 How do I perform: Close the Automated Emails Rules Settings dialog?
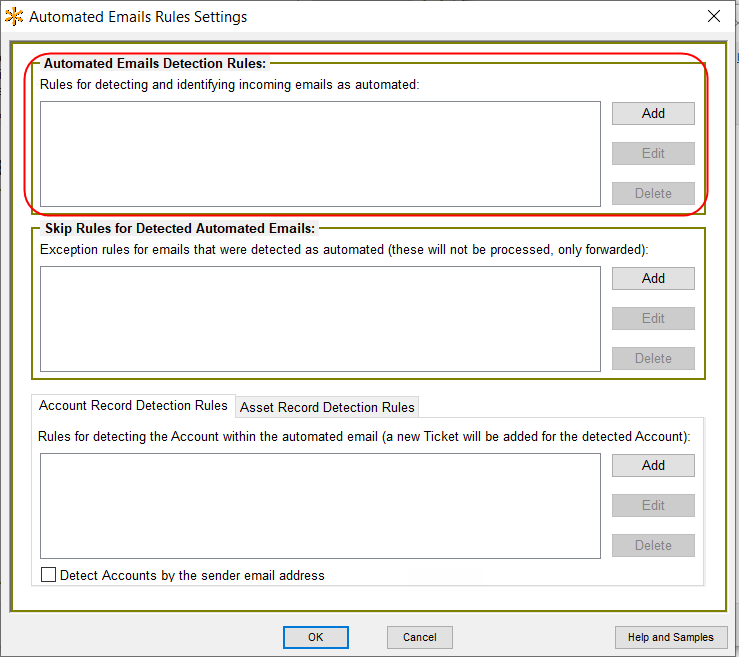click(x=713, y=16)
